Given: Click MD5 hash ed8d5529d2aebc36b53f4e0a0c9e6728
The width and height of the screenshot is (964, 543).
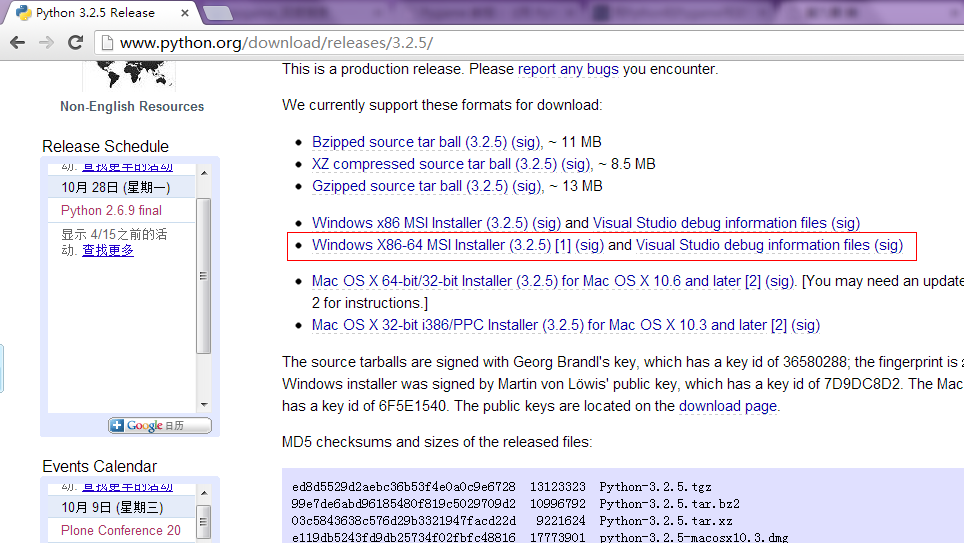Looking at the screenshot, I should 404,487.
